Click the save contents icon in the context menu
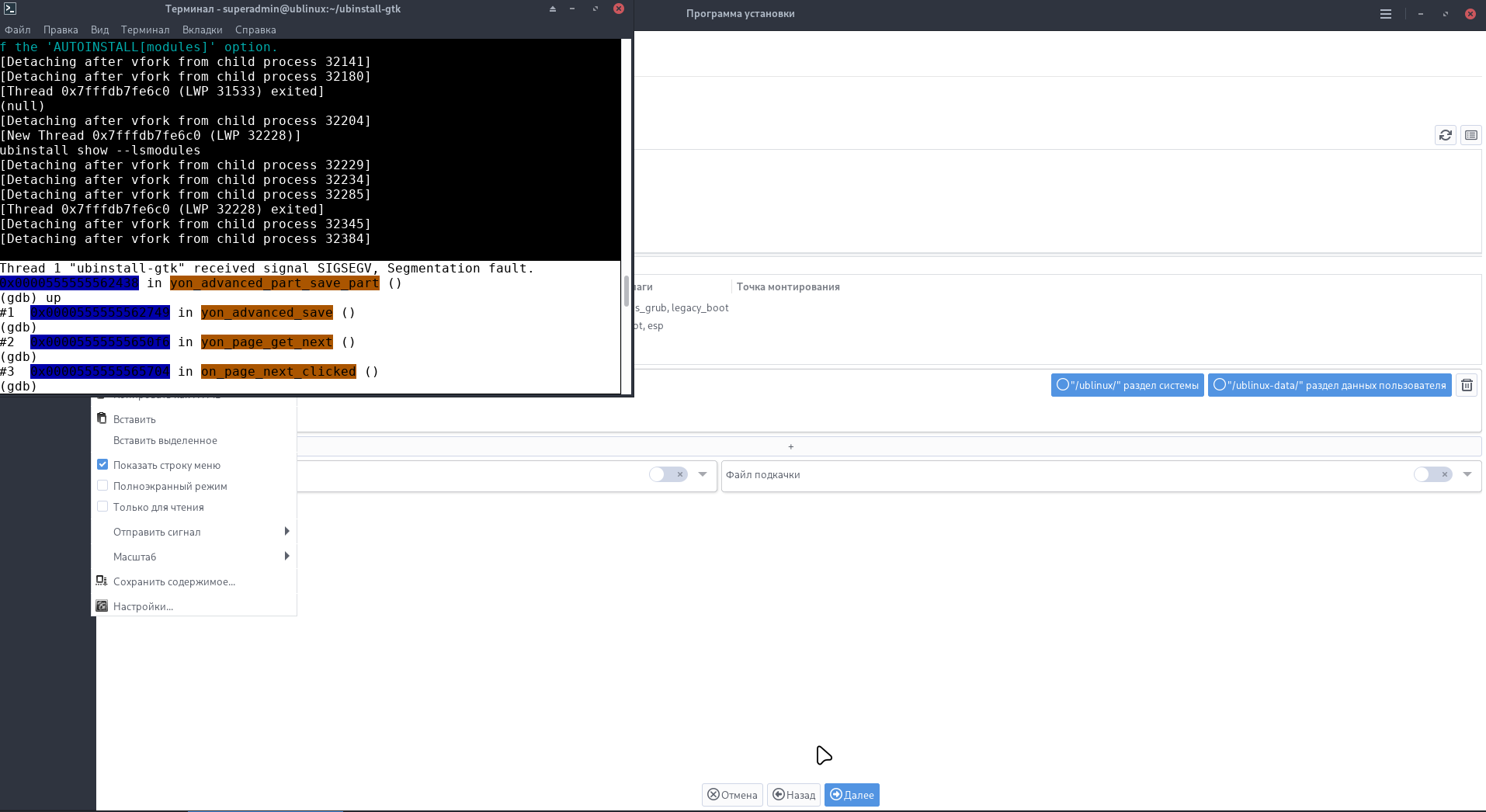The image size is (1486, 812). pyautogui.click(x=102, y=581)
